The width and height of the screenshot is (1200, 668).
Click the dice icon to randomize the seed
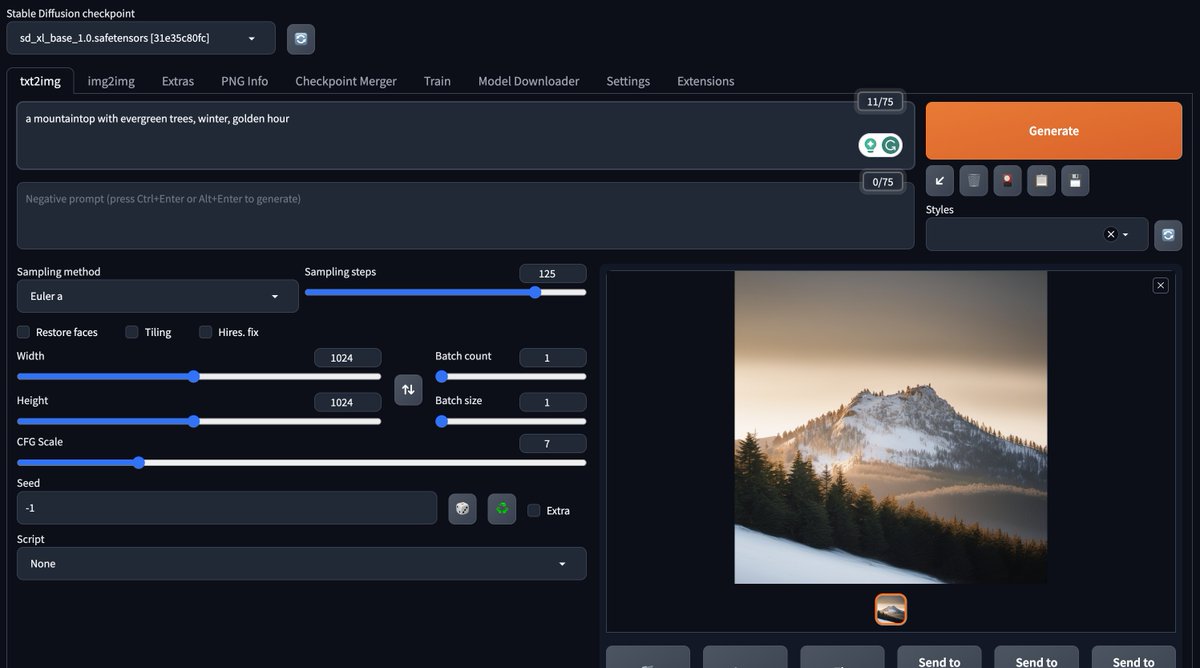(x=462, y=508)
